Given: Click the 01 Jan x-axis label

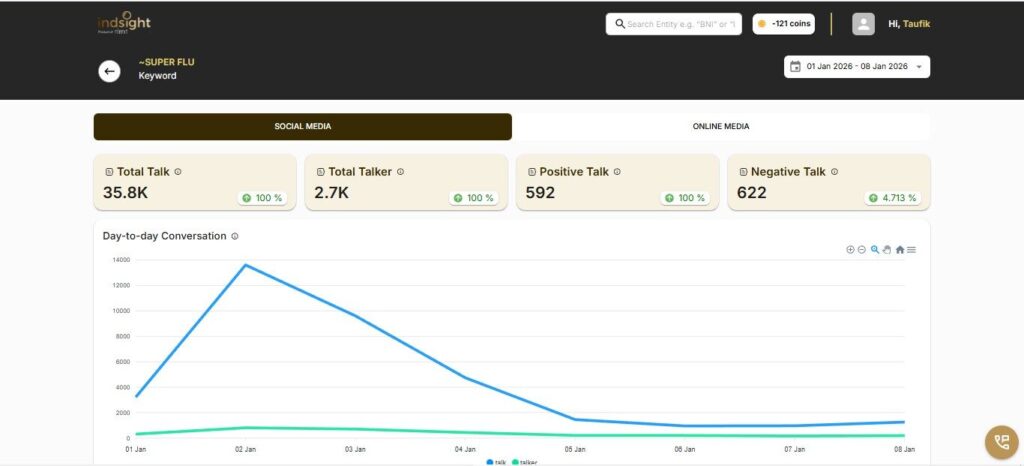Looking at the screenshot, I should (135, 449).
